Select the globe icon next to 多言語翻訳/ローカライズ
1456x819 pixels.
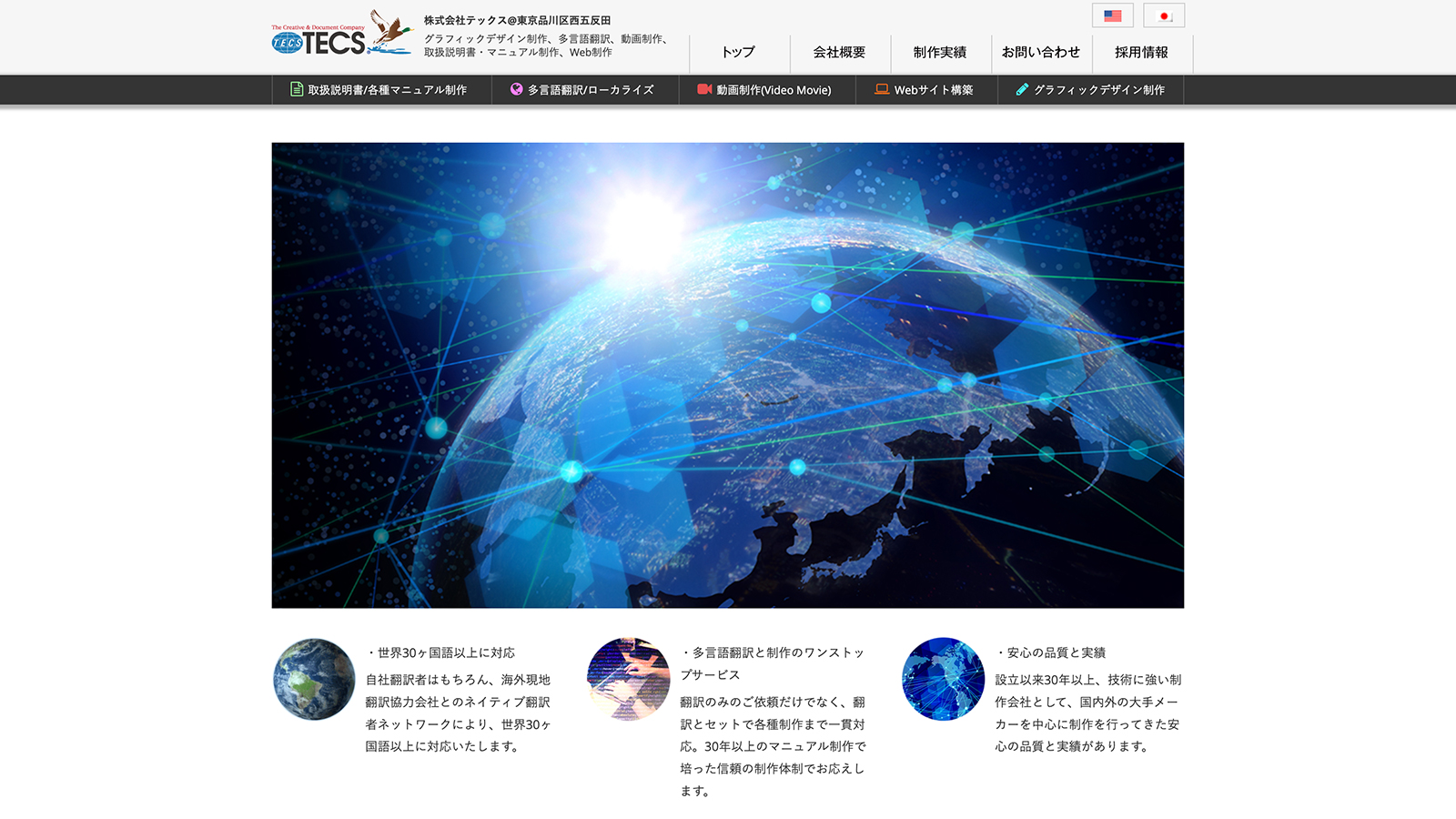[x=516, y=90]
